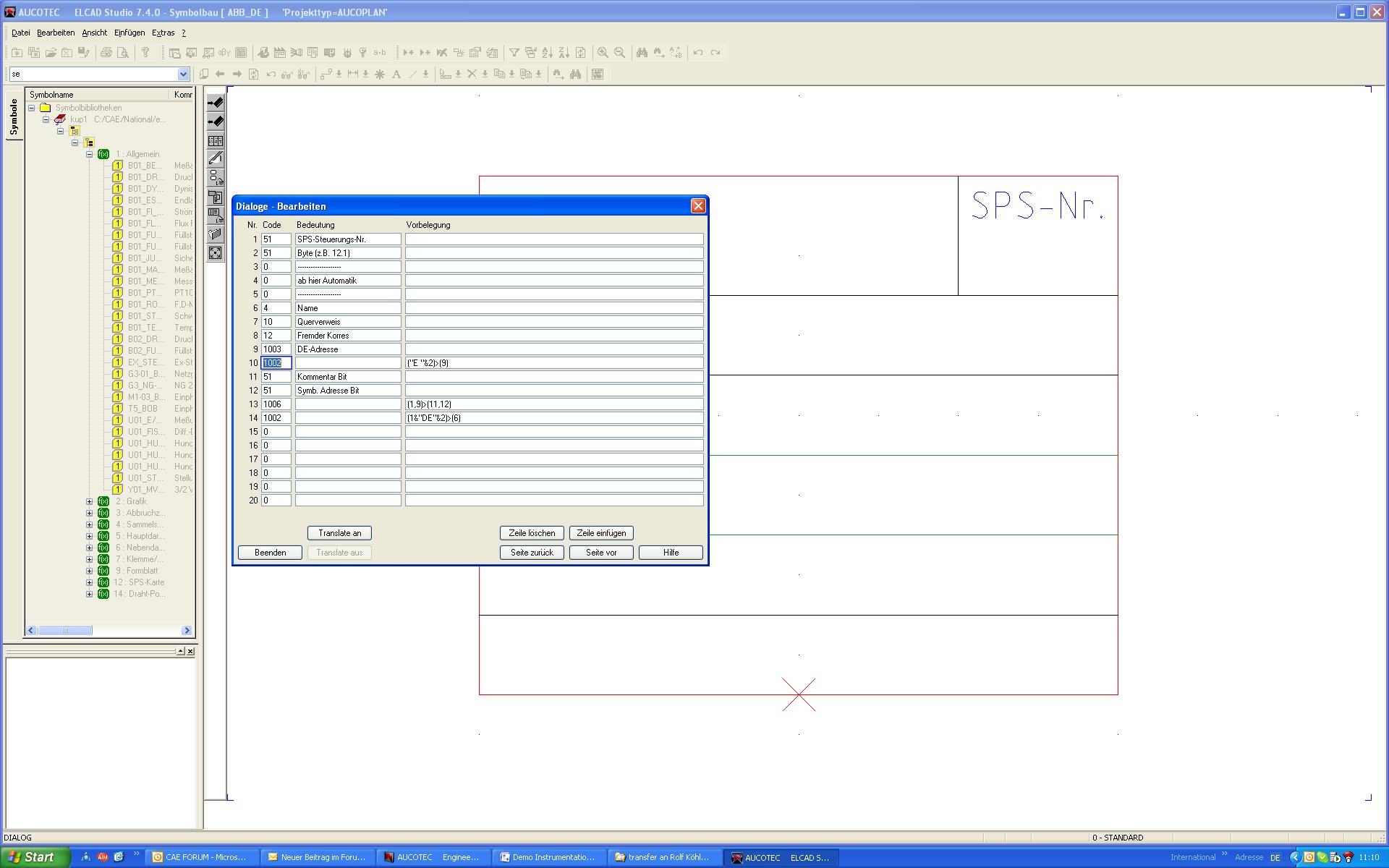The width and height of the screenshot is (1389, 868).
Task: Expand the '4 : Sammels...' group
Action: [90, 524]
